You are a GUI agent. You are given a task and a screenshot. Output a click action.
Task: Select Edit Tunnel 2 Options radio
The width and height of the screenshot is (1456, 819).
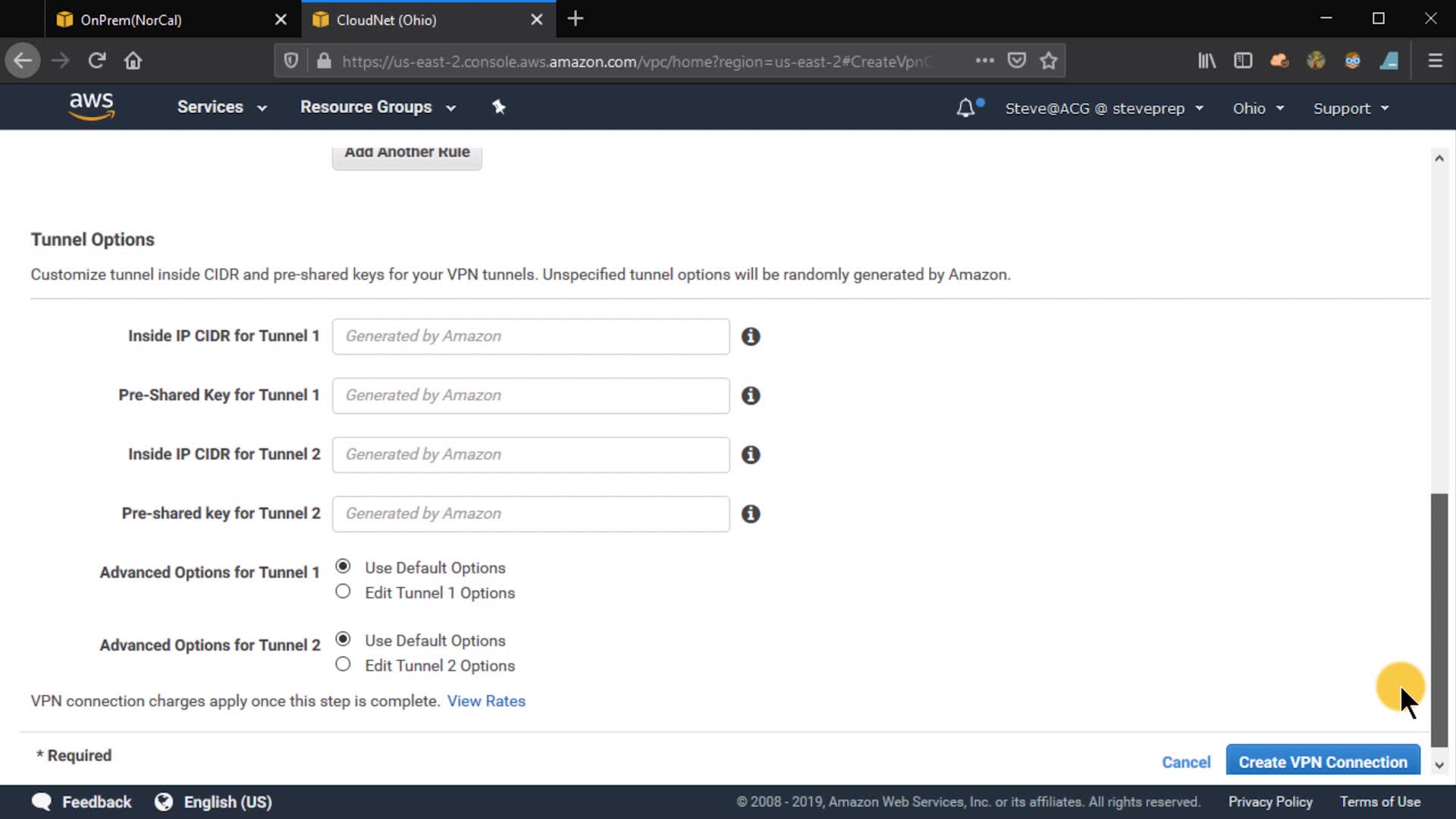(343, 664)
